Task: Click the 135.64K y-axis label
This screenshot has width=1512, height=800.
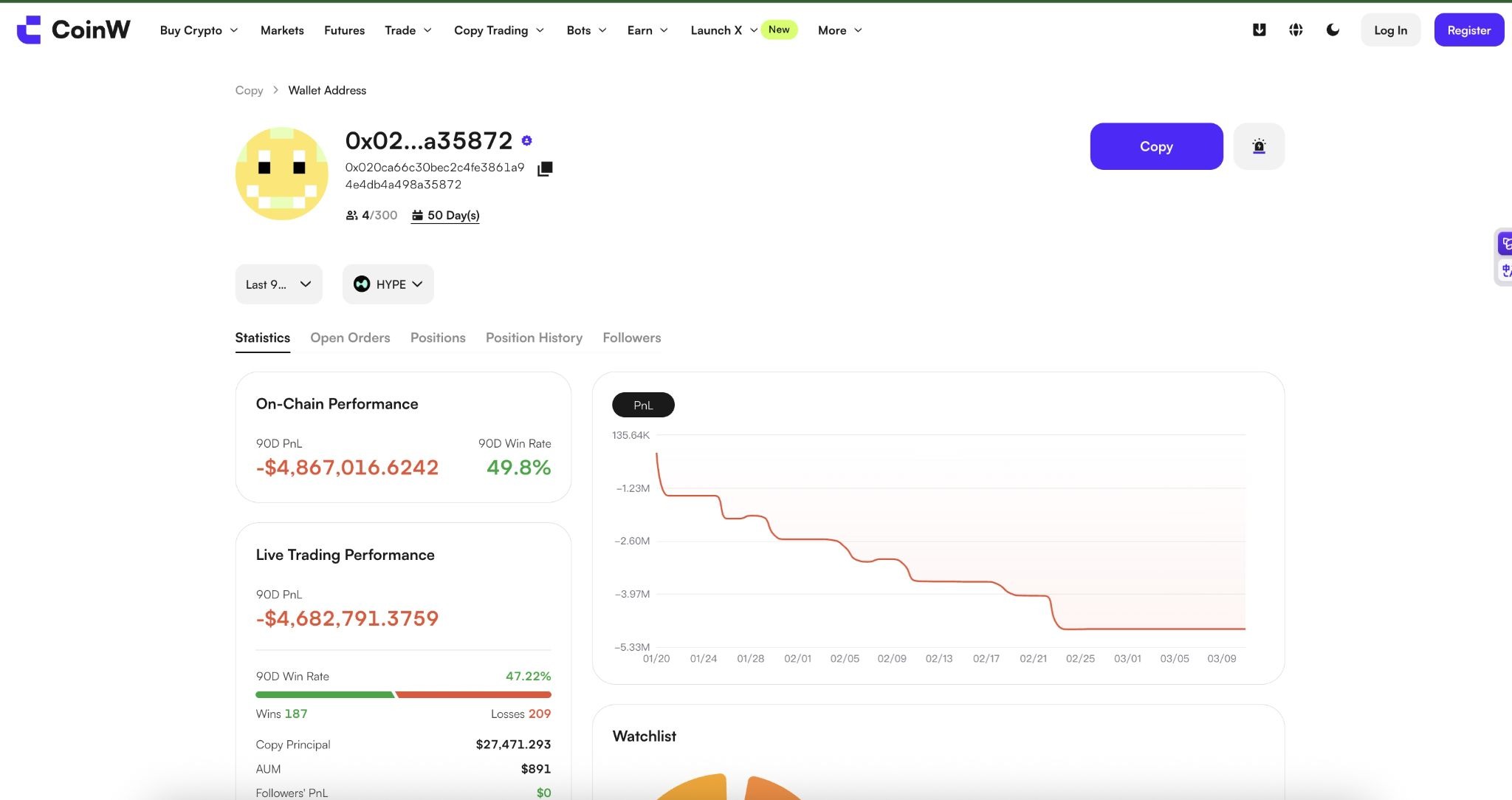Action: point(630,435)
